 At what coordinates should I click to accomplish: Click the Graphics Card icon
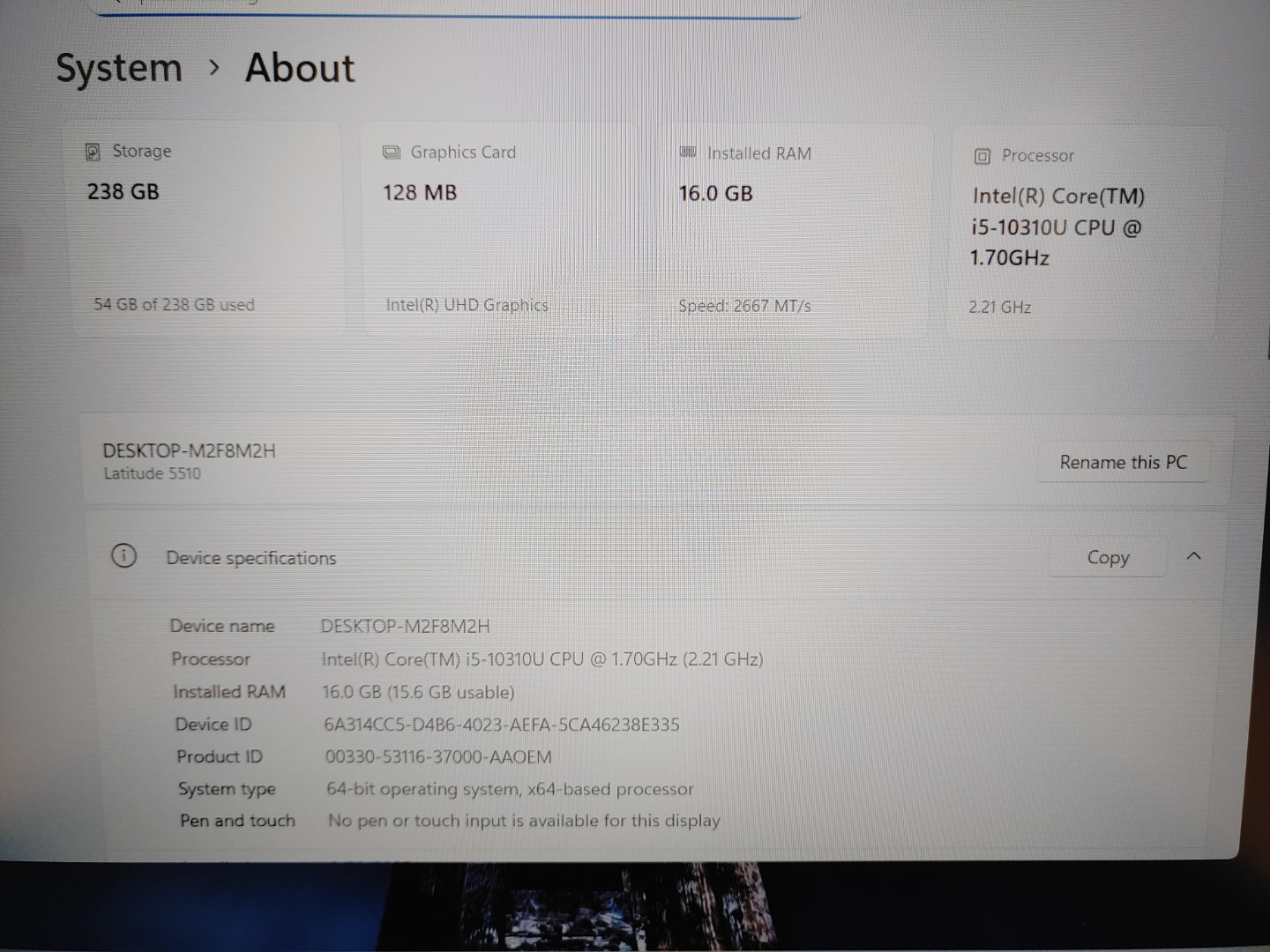click(x=391, y=152)
